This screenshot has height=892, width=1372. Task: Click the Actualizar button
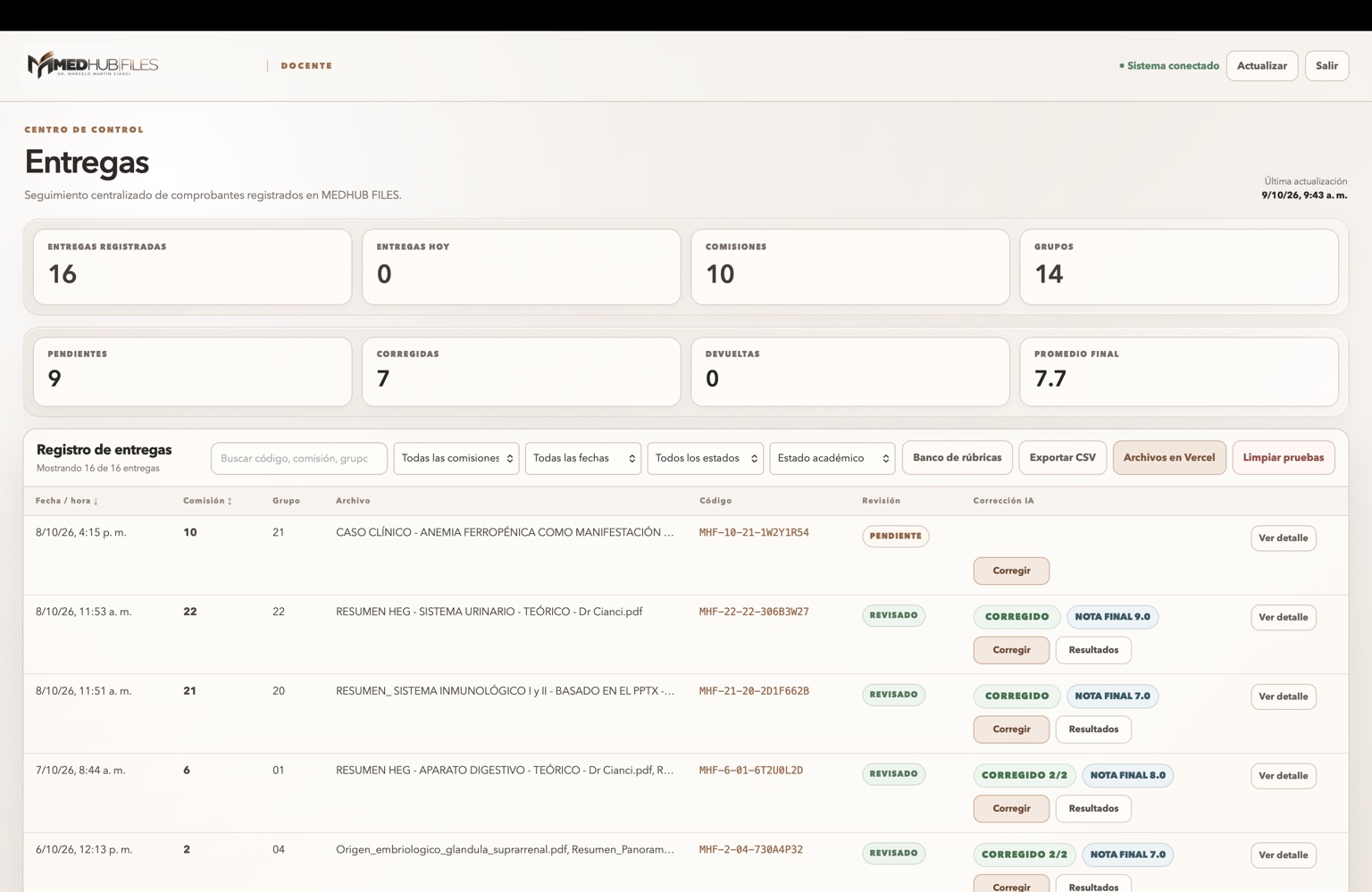click(x=1261, y=66)
